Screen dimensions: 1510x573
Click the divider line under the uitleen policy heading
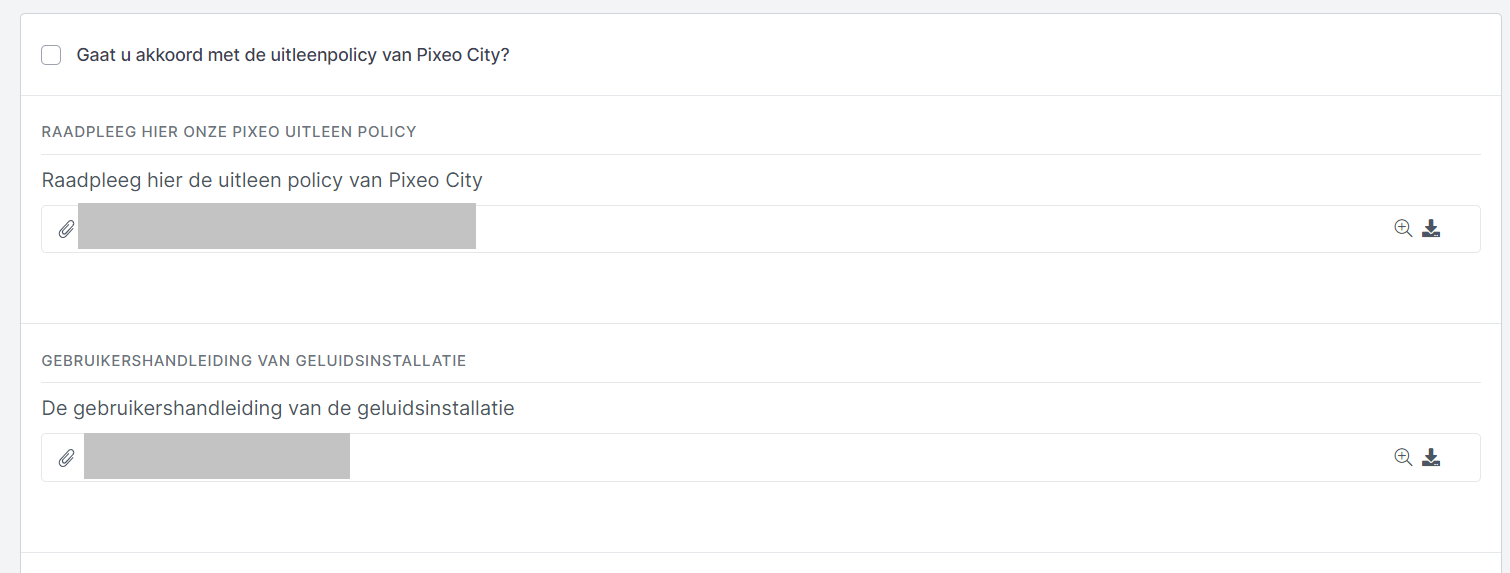point(760,154)
